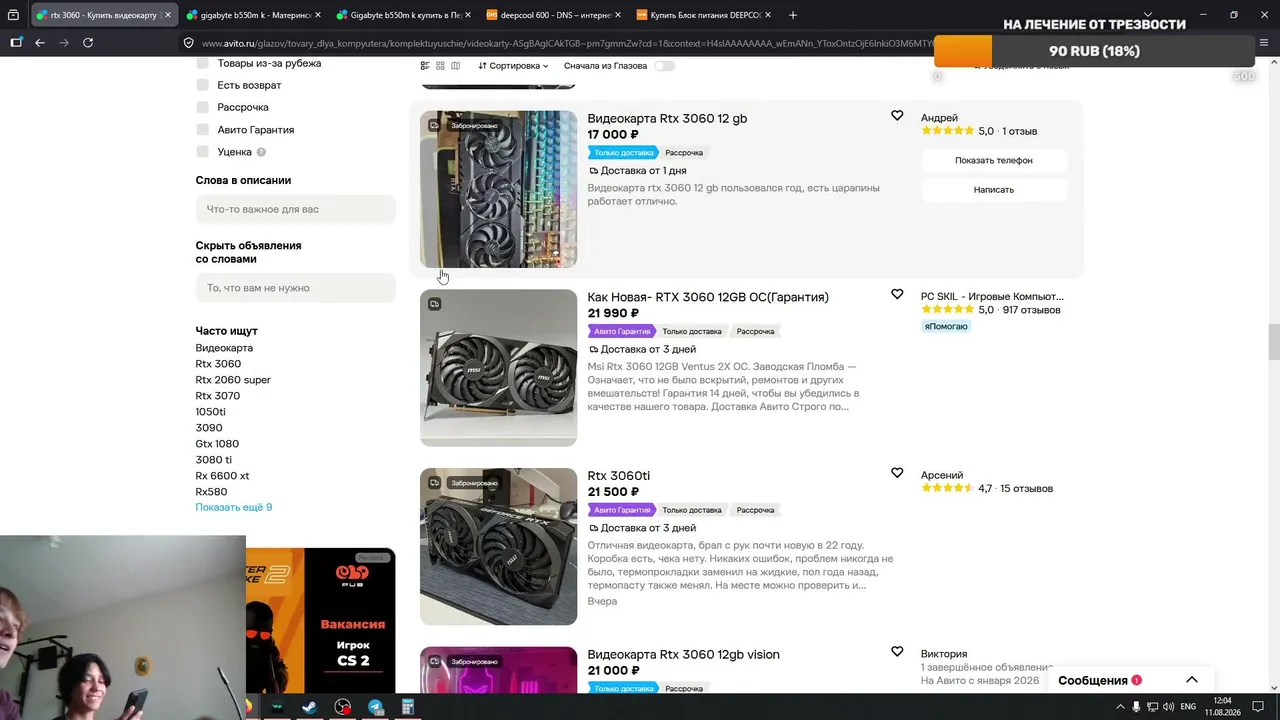Open OBS Studio from the taskbar
1280x720 pixels.
[343, 707]
